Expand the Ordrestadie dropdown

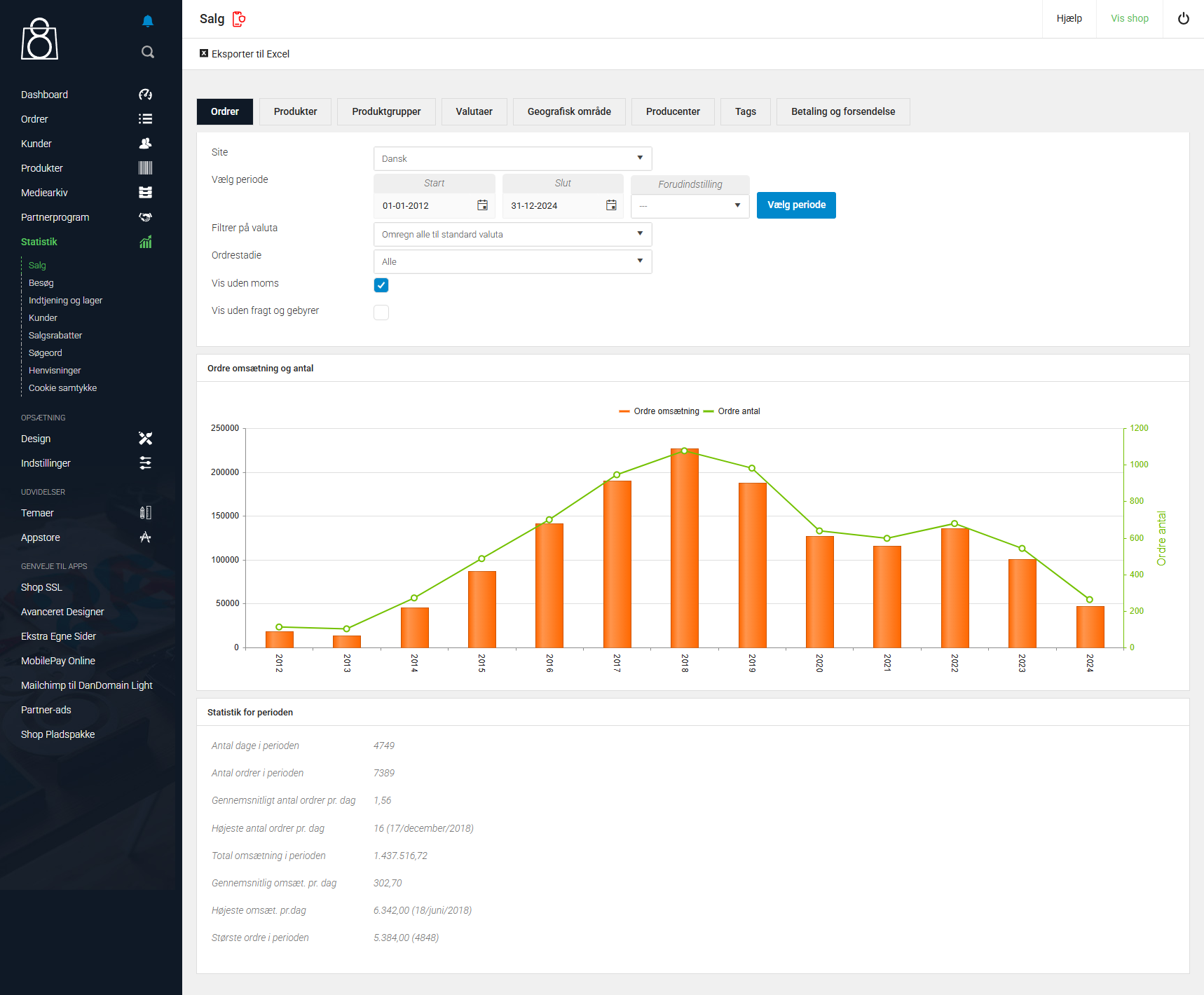click(512, 261)
